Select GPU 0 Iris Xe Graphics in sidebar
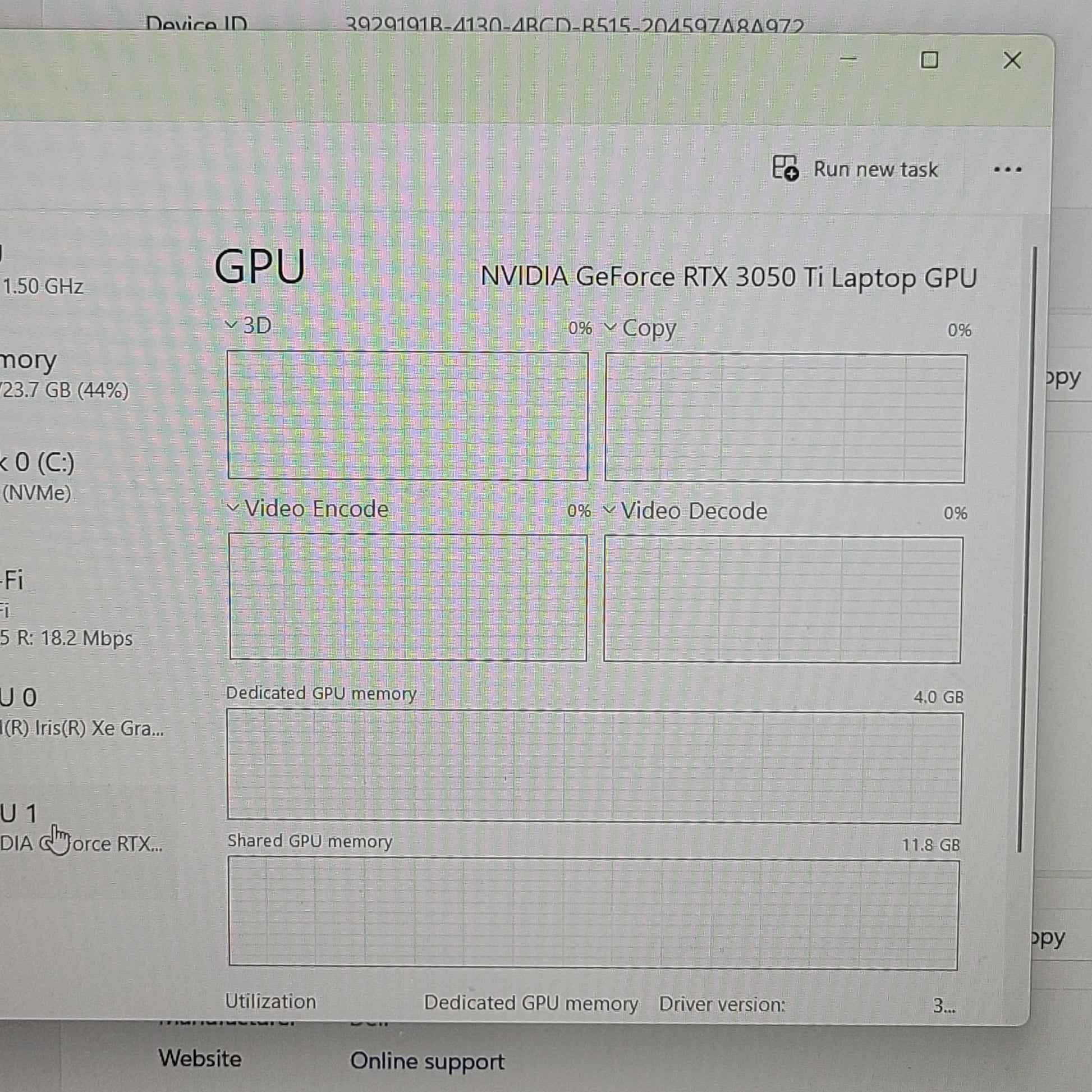This screenshot has width=1092, height=1092. click(82, 712)
